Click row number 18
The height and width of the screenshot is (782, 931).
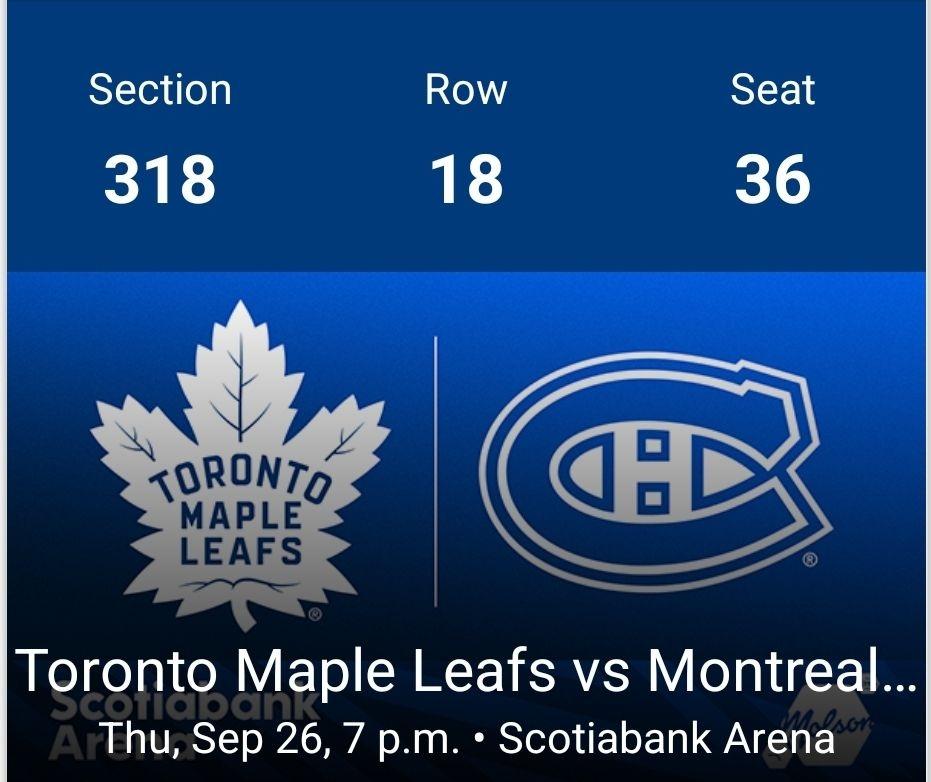pos(466,180)
